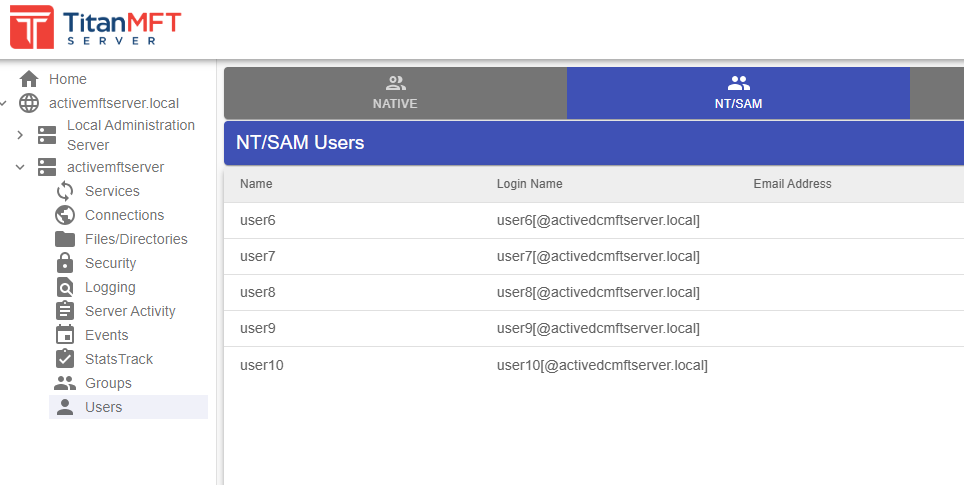Switch to the NATIVE users tab
Screen dimensions: 964x485
(395, 93)
